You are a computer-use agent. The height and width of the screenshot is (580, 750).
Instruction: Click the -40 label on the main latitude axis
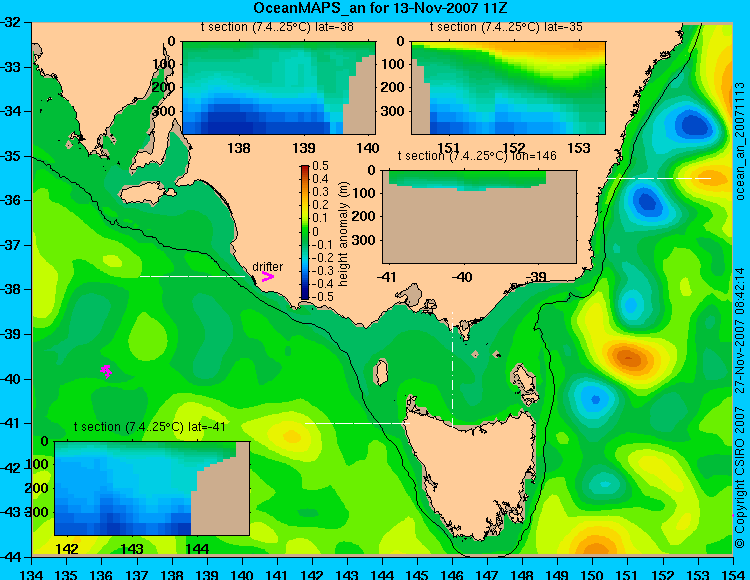click(11, 379)
